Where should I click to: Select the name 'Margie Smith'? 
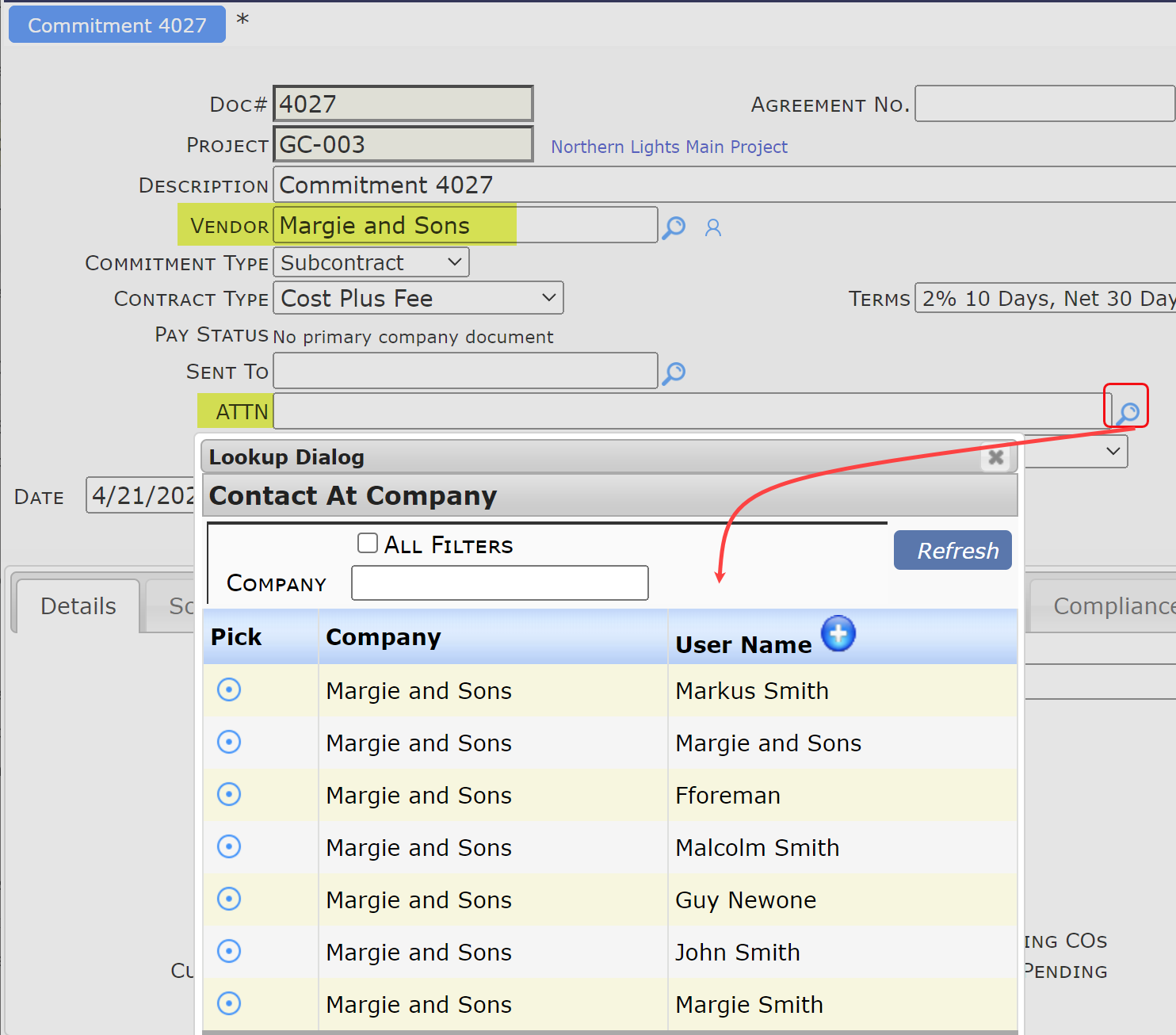749,1005
